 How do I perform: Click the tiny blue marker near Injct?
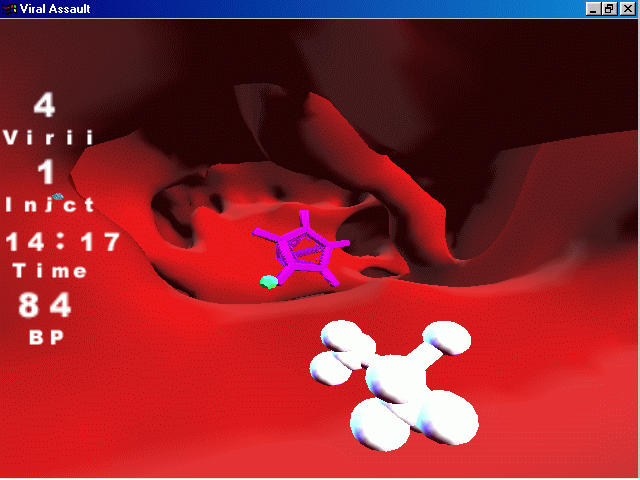(x=58, y=197)
